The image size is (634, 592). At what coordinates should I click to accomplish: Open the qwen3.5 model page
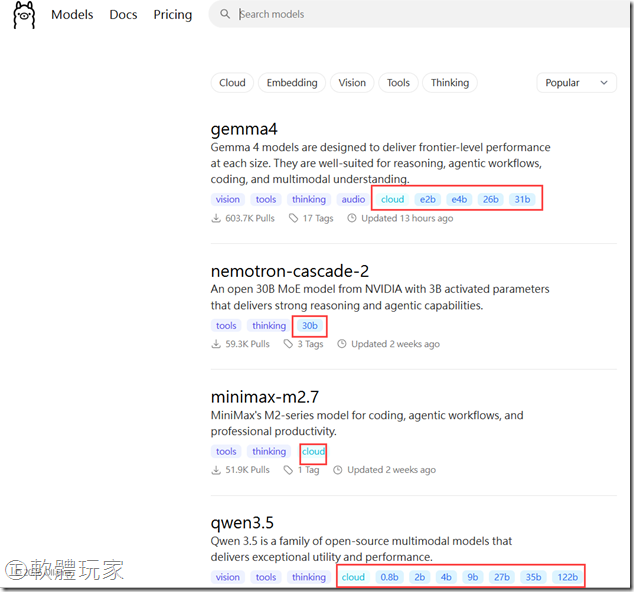click(242, 522)
